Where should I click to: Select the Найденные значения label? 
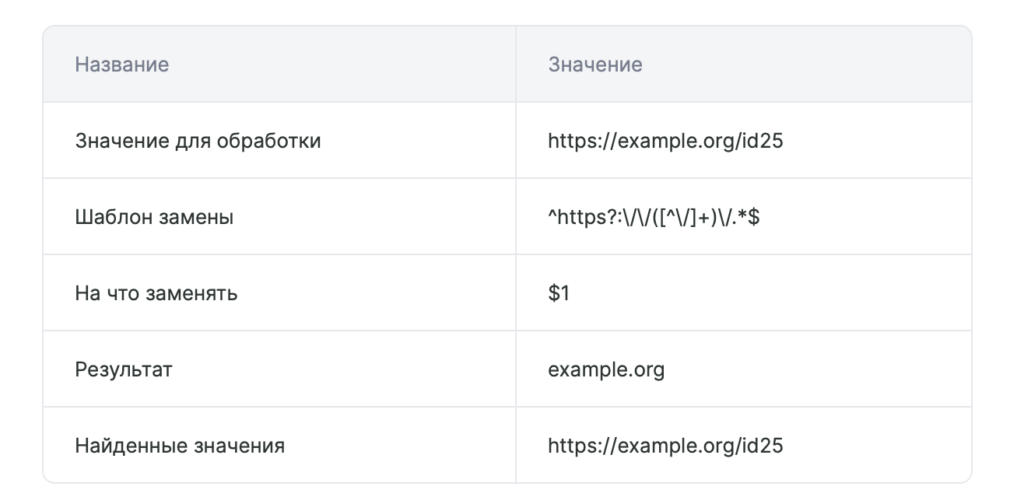click(x=180, y=447)
